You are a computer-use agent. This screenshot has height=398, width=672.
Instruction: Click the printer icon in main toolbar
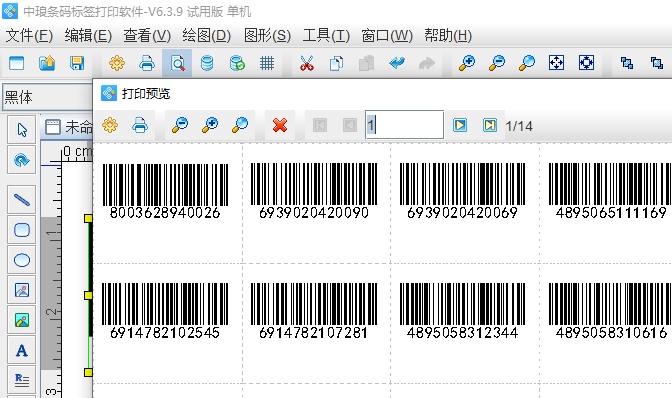[x=147, y=63]
